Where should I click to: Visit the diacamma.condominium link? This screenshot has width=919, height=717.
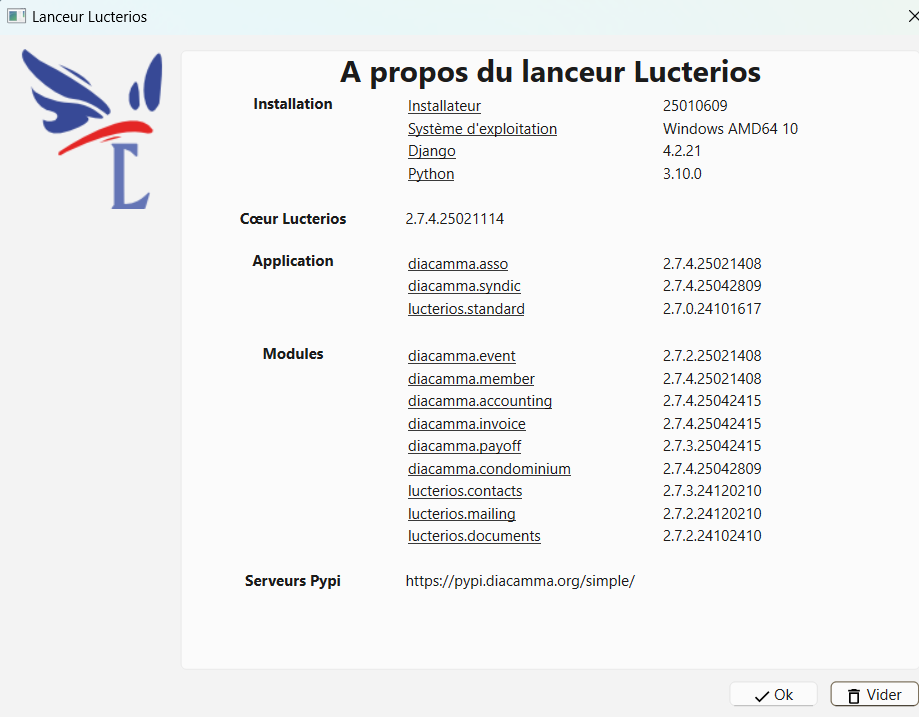pos(489,469)
